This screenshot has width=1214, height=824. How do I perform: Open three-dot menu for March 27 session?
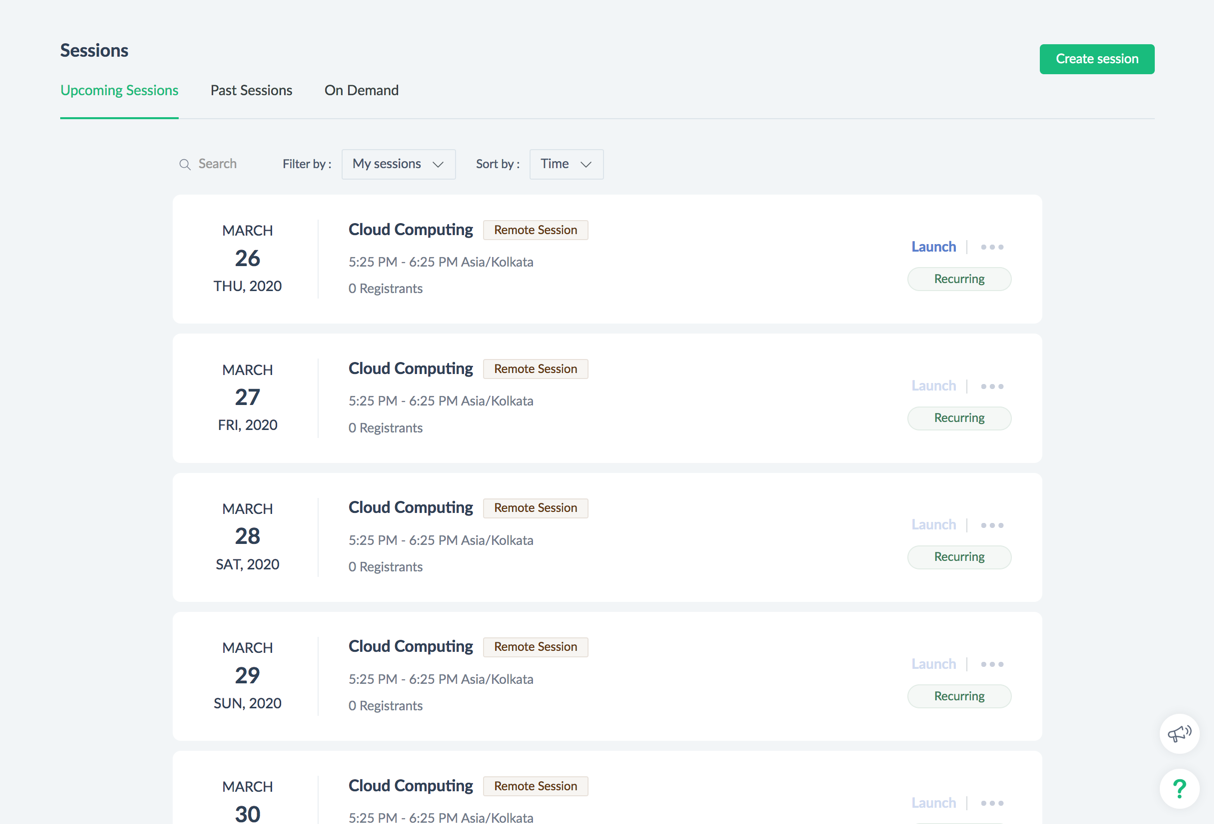pos(992,386)
